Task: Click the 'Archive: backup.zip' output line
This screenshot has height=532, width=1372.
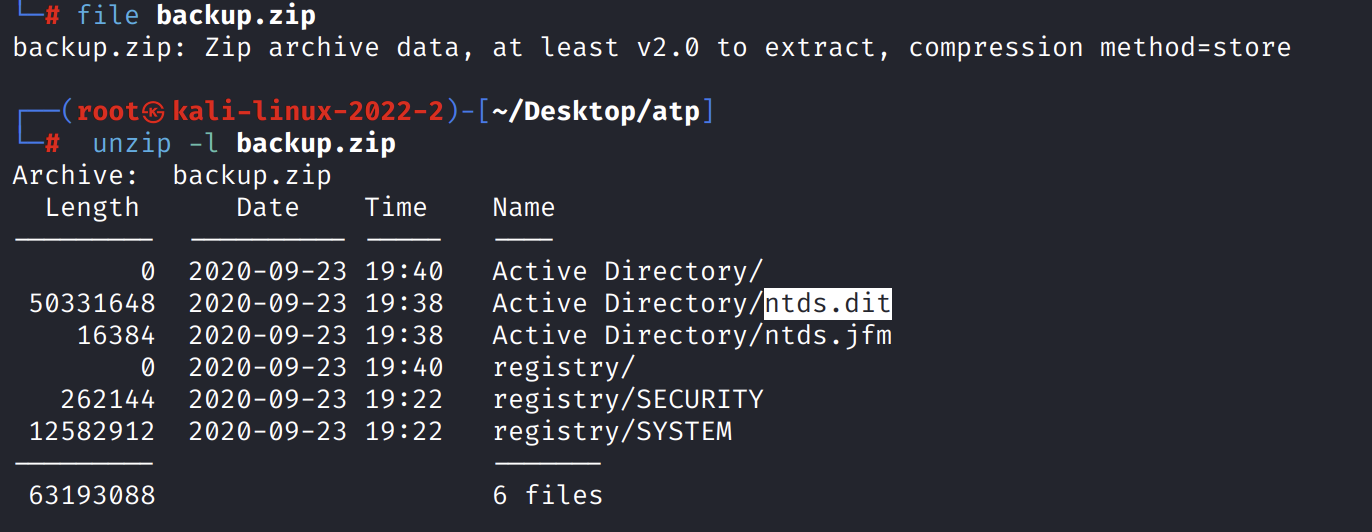Action: click(x=171, y=176)
